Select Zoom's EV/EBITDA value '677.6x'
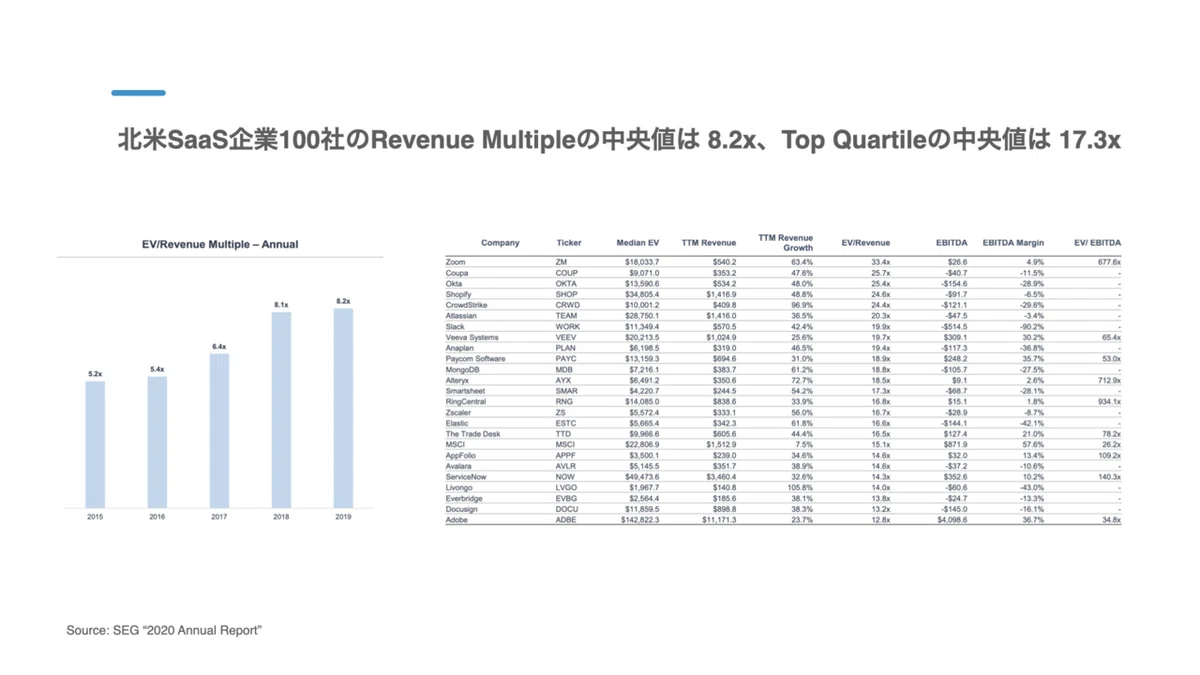Screen dimensions: 1200x675 coord(1110,262)
